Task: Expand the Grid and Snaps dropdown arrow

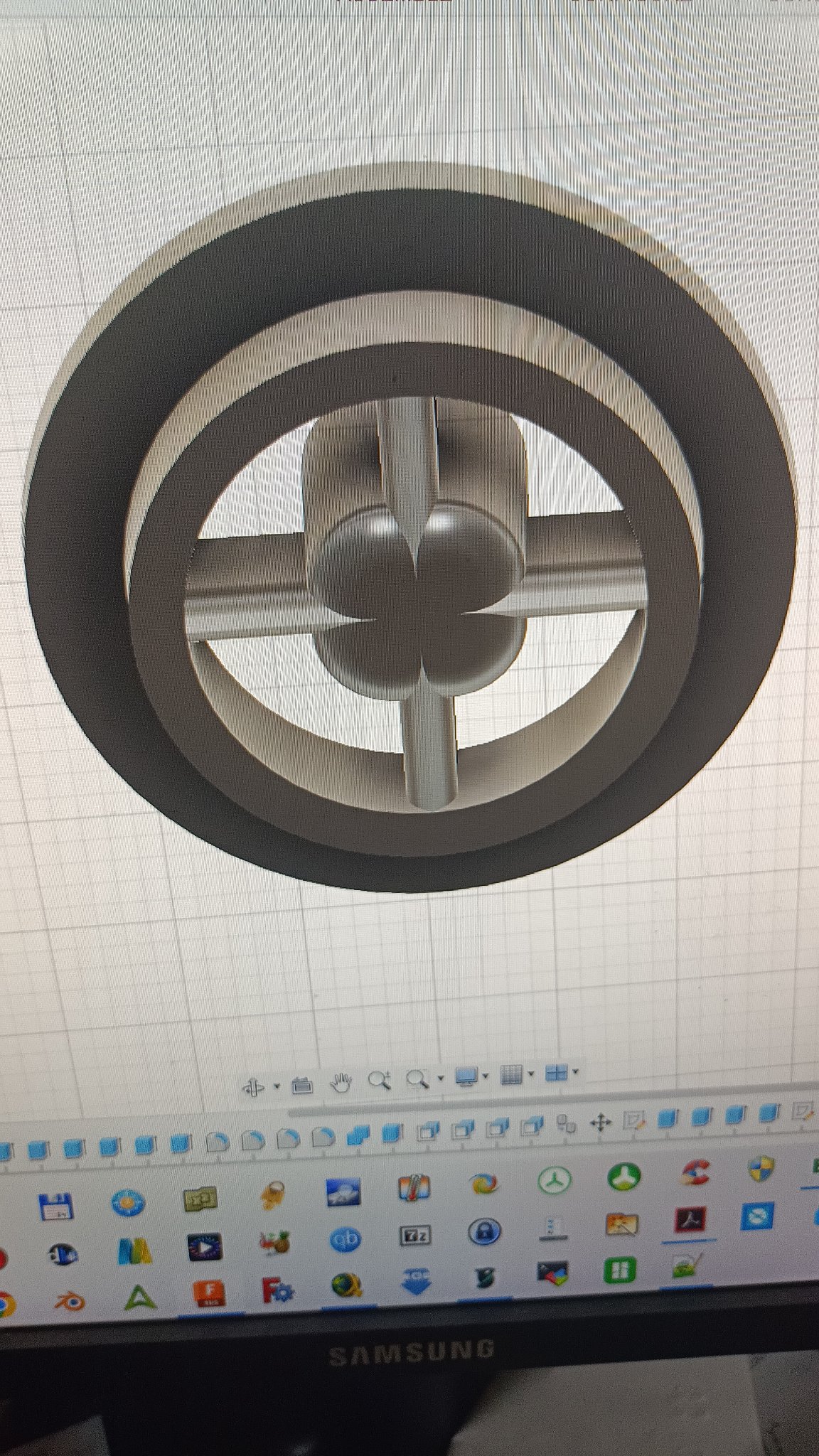Action: (531, 1074)
